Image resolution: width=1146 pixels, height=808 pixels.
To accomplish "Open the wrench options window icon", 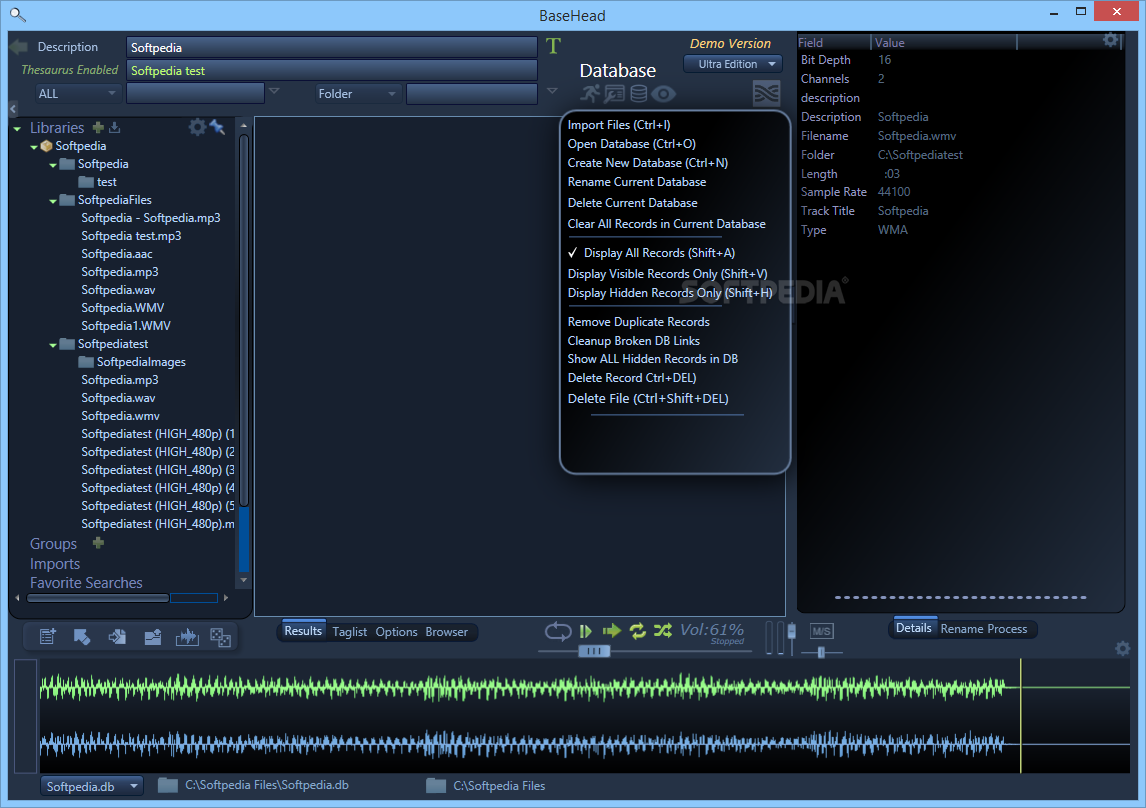I will coord(614,94).
